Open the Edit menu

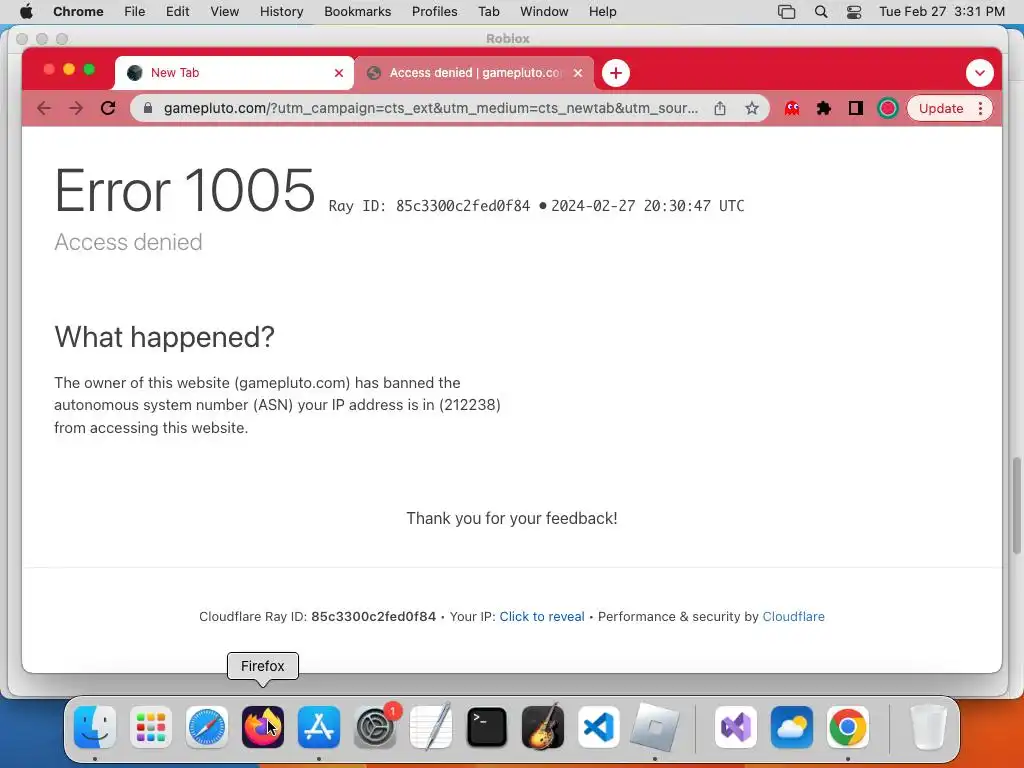coord(177,12)
